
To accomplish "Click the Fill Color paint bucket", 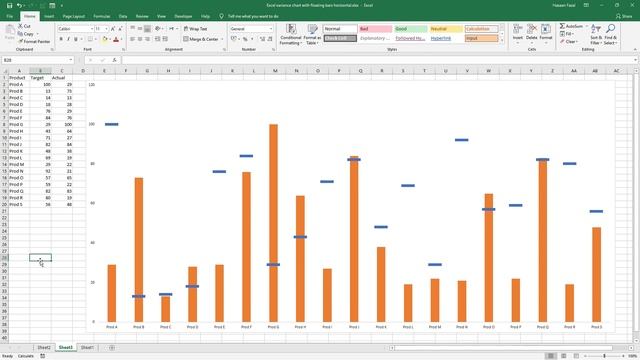I will (x=104, y=39).
